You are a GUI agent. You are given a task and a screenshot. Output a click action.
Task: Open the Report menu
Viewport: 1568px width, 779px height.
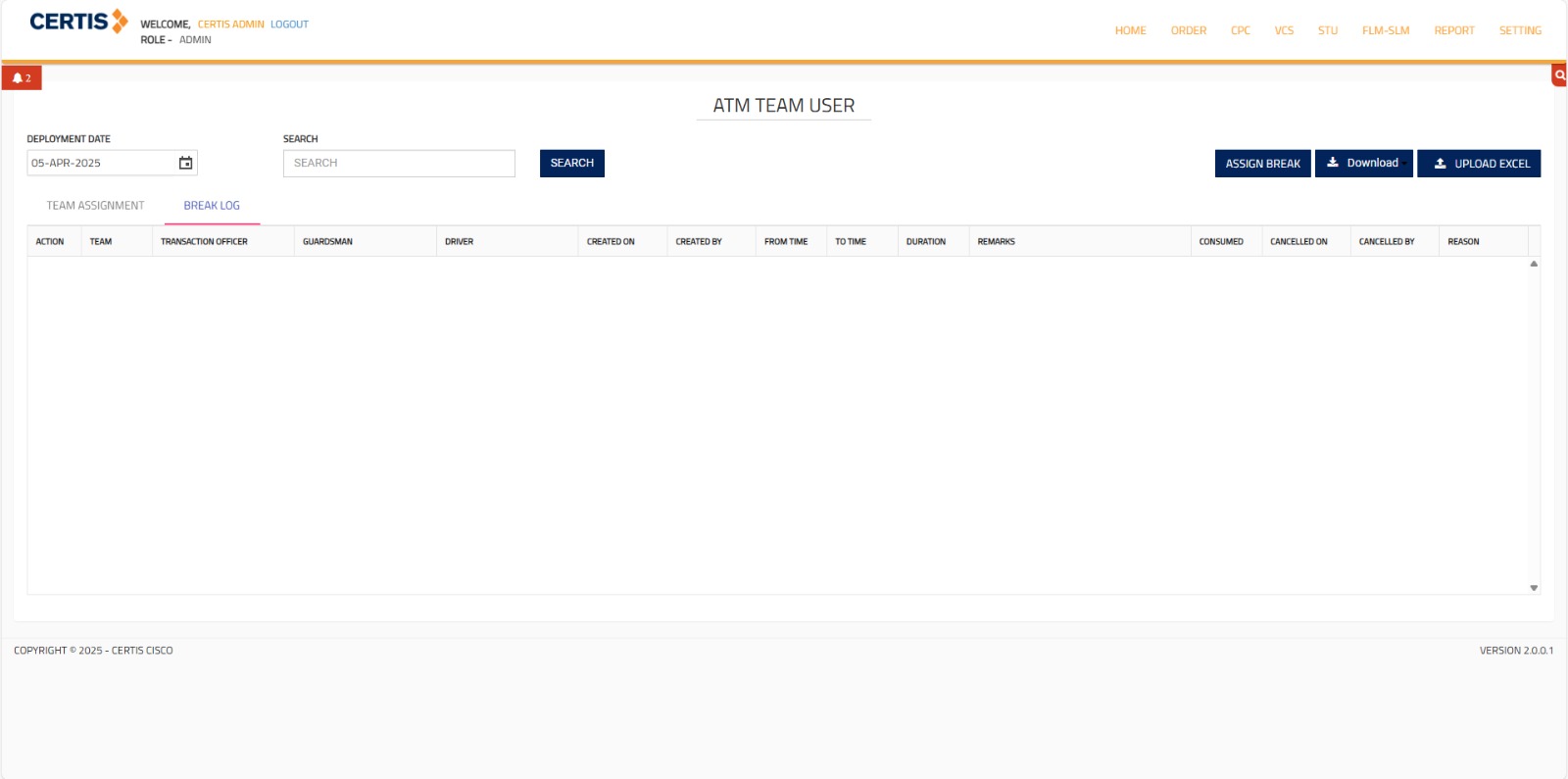point(1453,30)
